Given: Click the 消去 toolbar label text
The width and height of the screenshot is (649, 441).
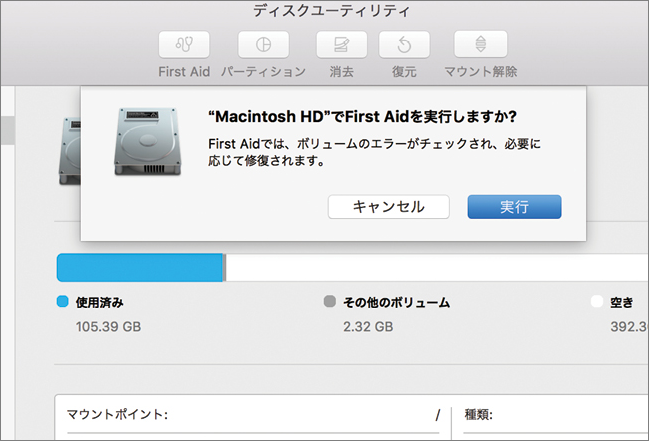Looking at the screenshot, I should pos(341,72).
